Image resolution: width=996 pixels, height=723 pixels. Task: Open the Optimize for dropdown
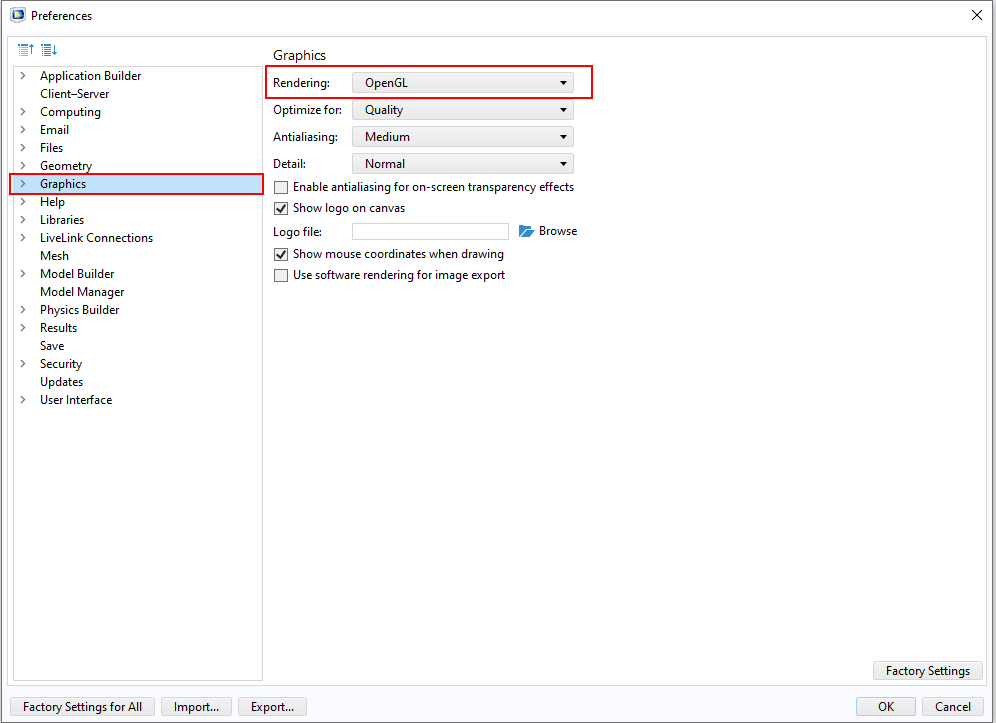point(462,110)
